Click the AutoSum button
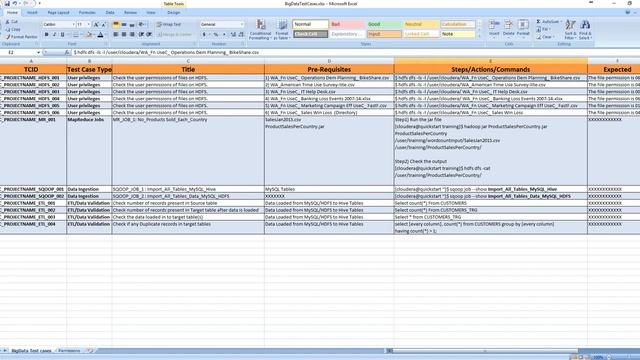640x360 pixels. (549, 22)
